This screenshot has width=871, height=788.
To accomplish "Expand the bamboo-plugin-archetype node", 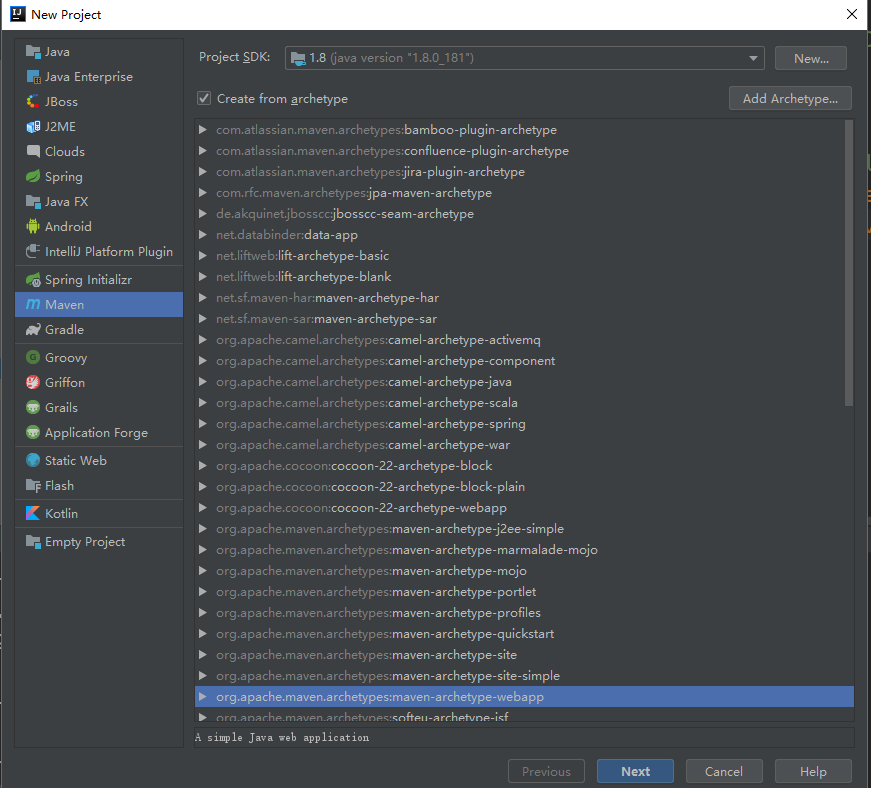I will (x=203, y=129).
